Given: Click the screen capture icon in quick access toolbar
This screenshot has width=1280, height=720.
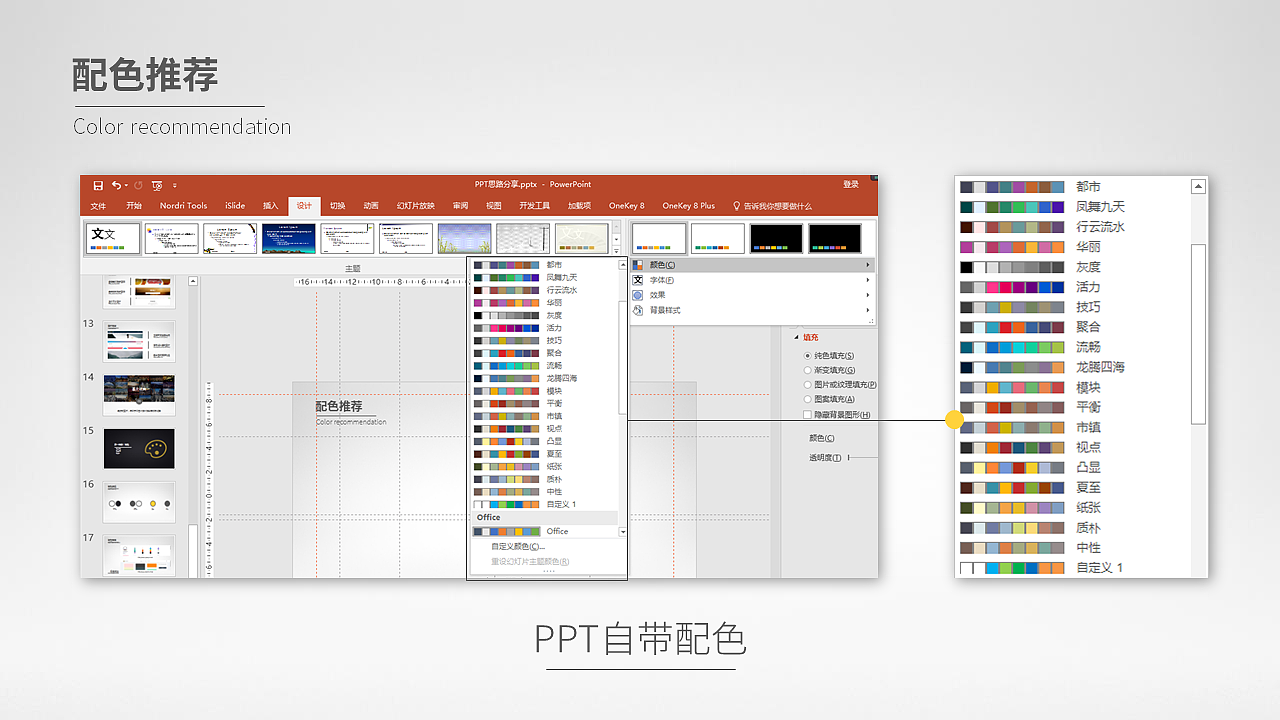Looking at the screenshot, I should click(x=157, y=185).
